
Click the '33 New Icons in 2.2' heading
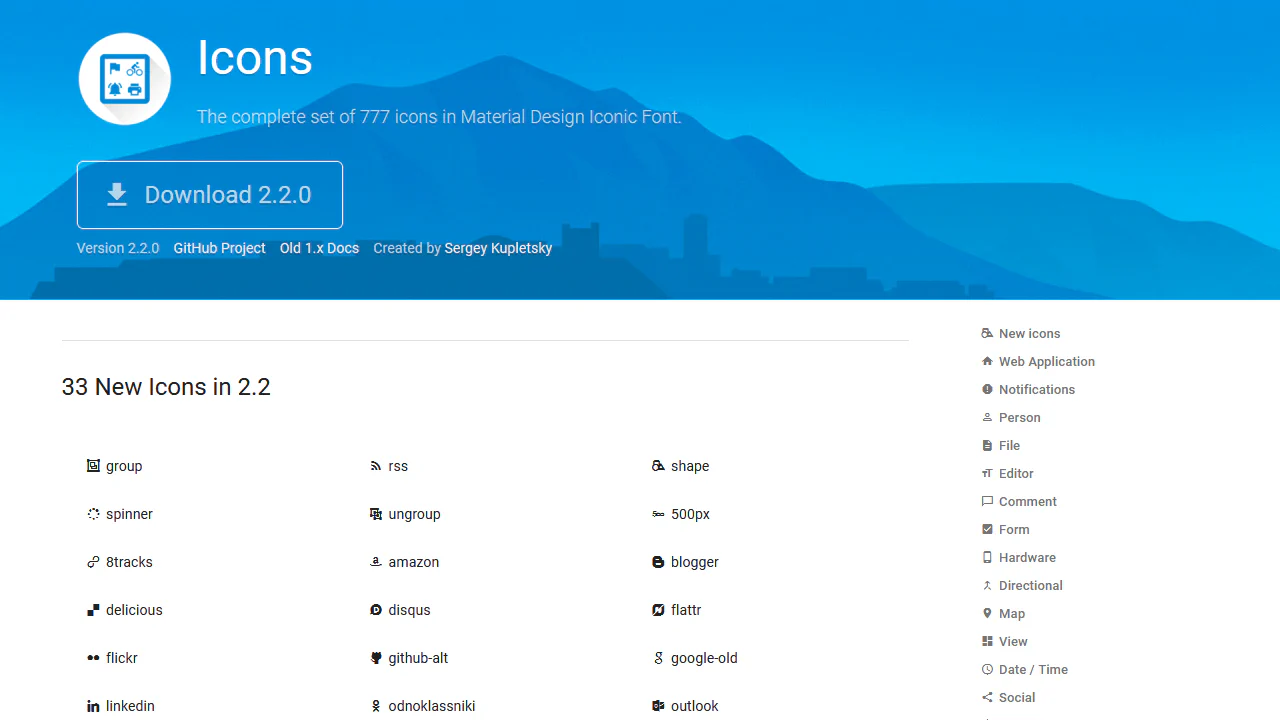coord(166,387)
